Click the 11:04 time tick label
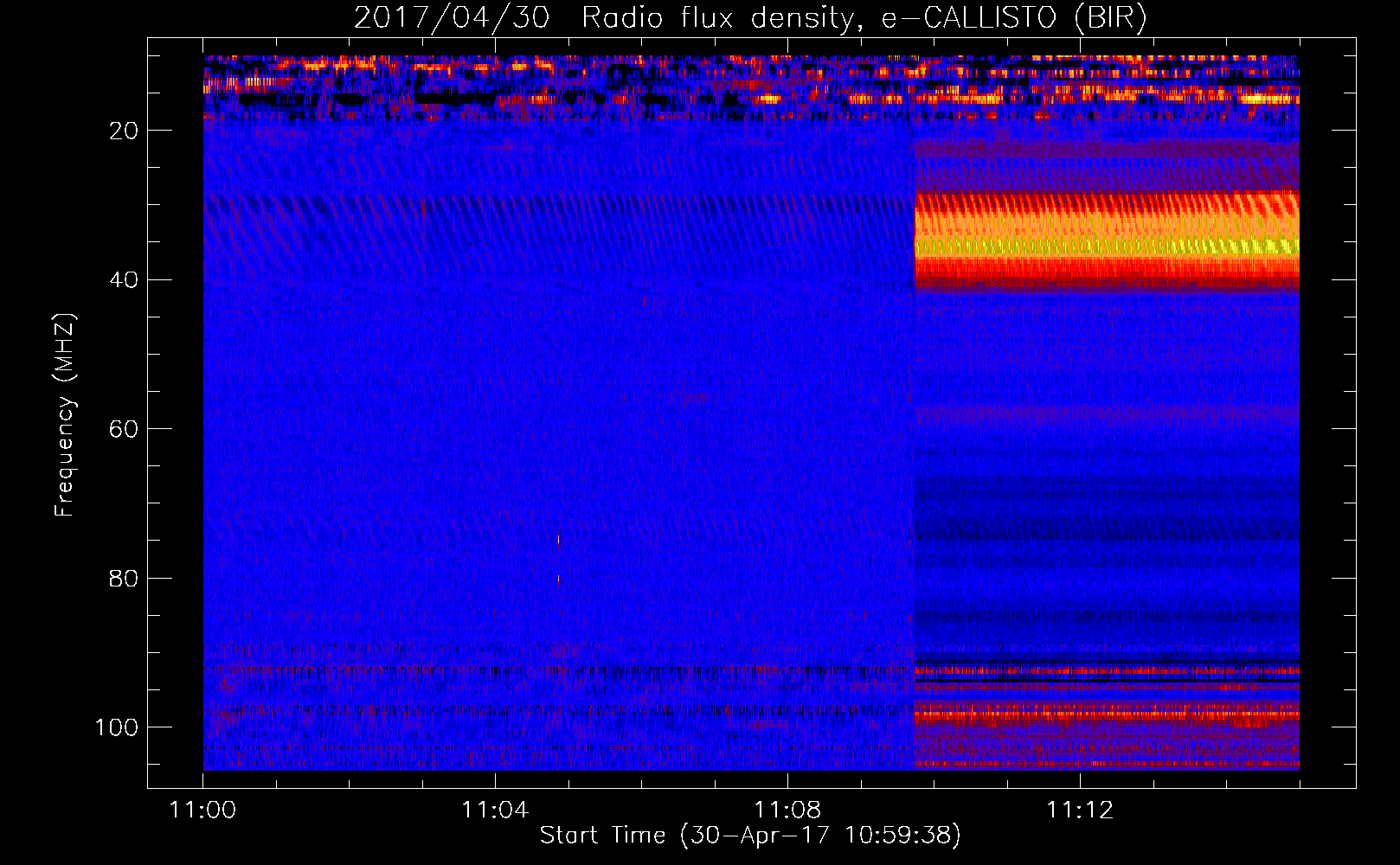The width and height of the screenshot is (1400, 865). click(495, 810)
